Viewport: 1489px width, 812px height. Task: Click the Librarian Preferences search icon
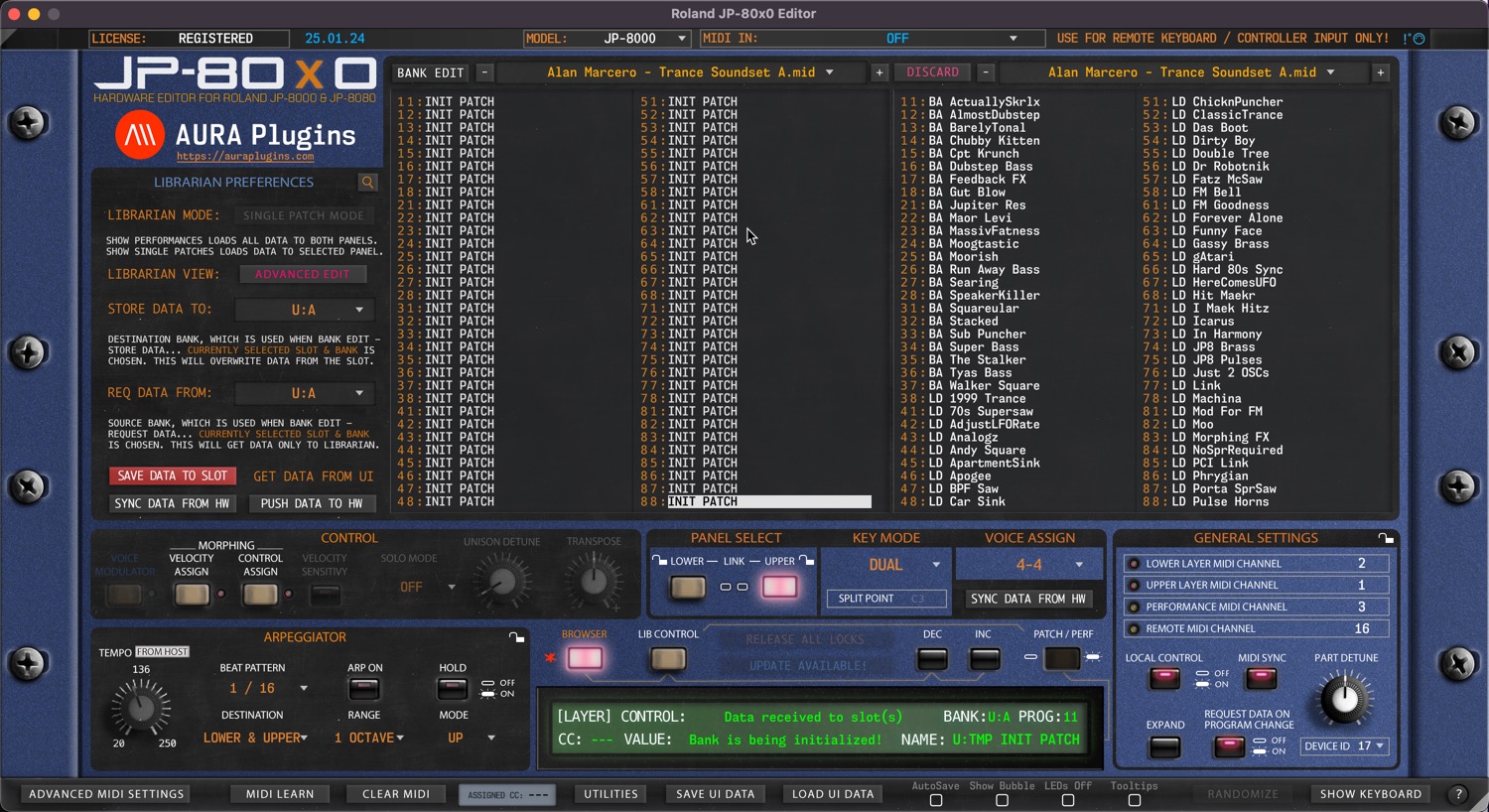click(x=367, y=183)
